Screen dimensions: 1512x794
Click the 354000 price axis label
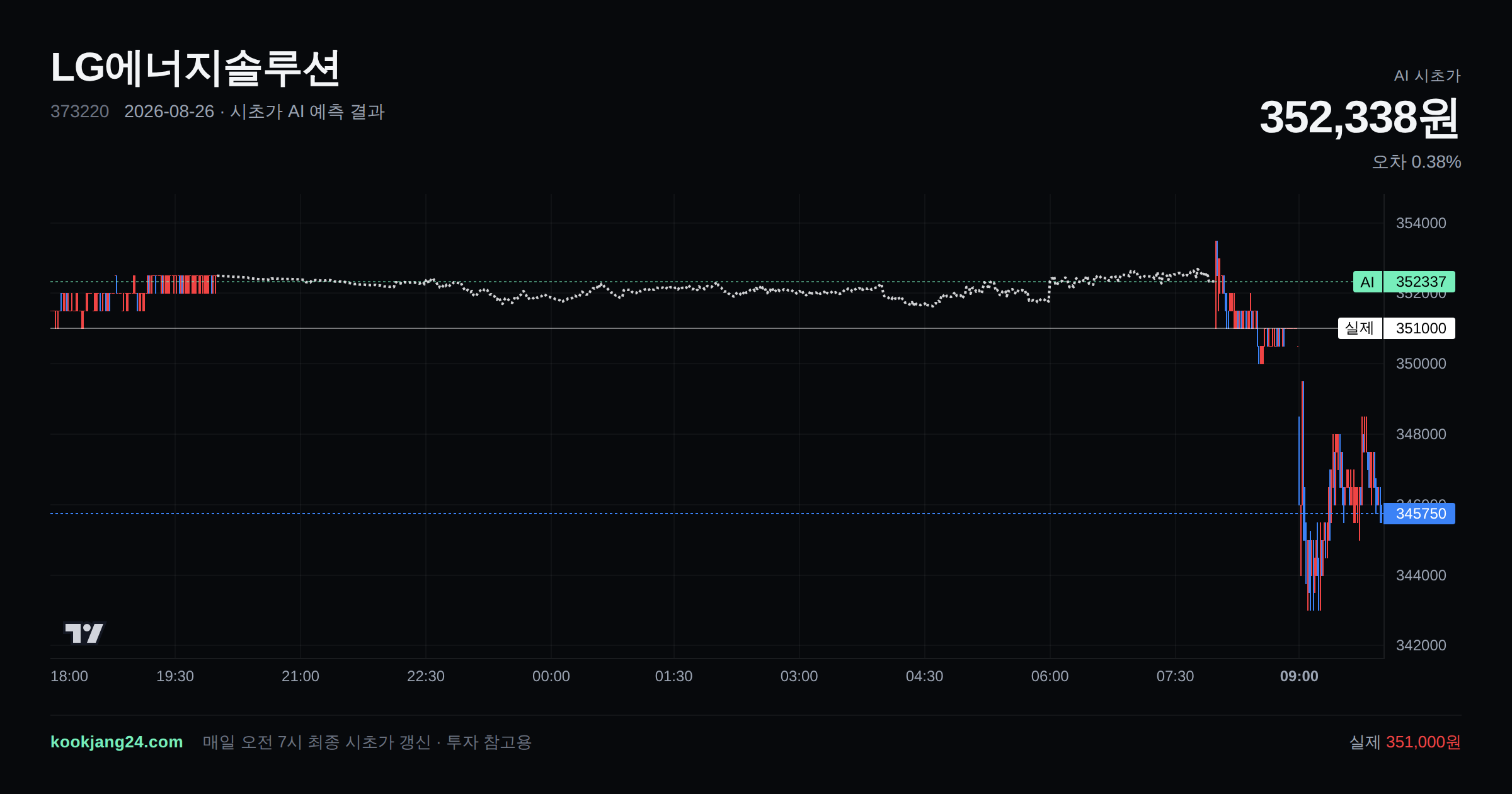(x=1421, y=223)
